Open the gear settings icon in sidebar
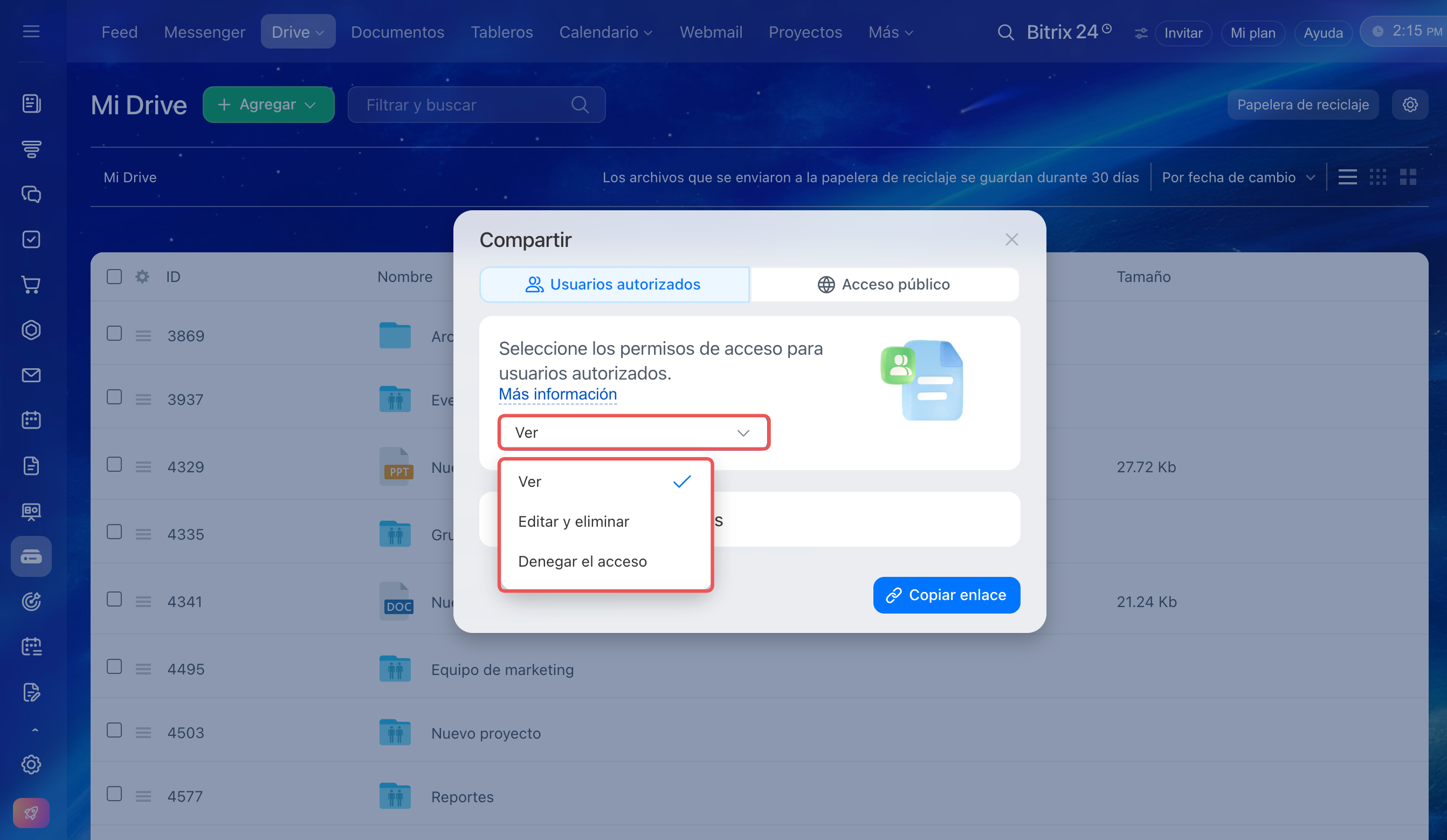The width and height of the screenshot is (1447, 840). 31,765
